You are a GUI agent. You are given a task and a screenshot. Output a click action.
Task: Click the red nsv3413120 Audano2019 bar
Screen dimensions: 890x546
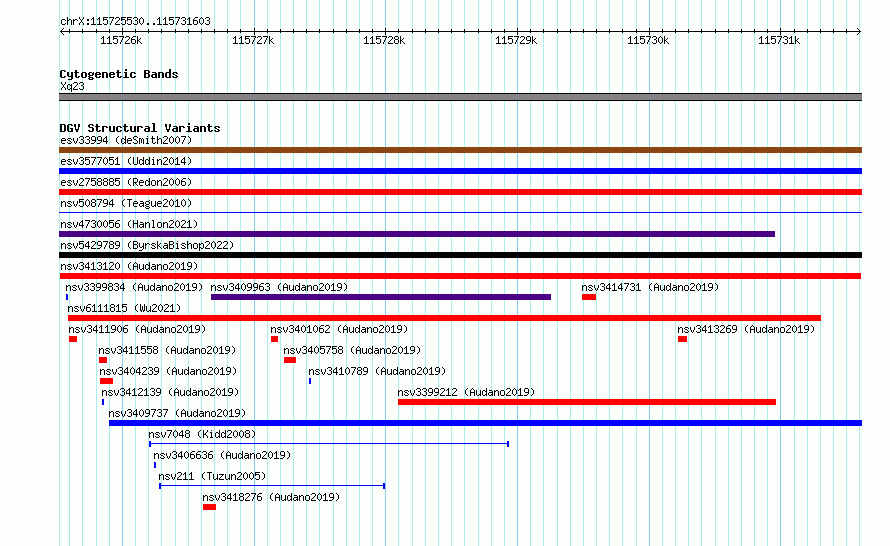coord(460,276)
